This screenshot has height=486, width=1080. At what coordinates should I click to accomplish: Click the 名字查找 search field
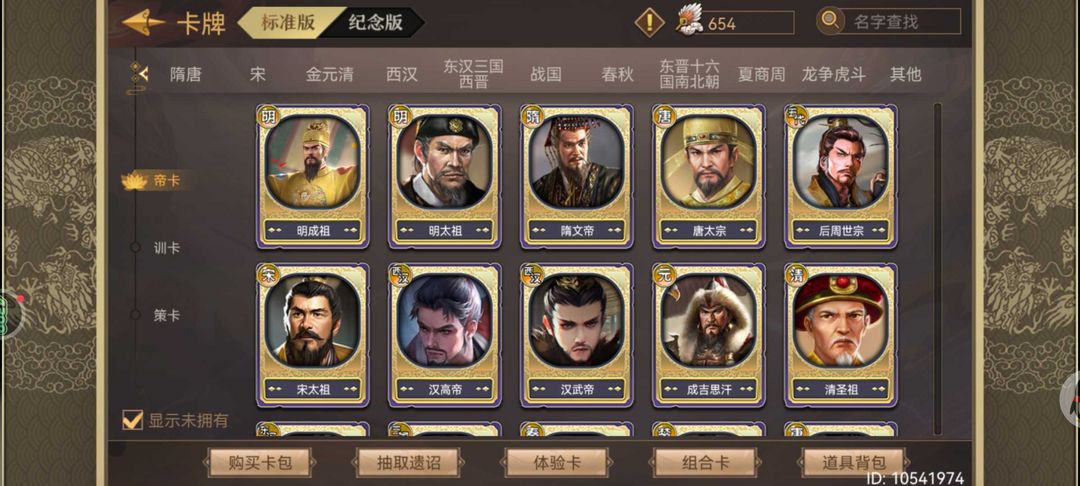point(902,21)
